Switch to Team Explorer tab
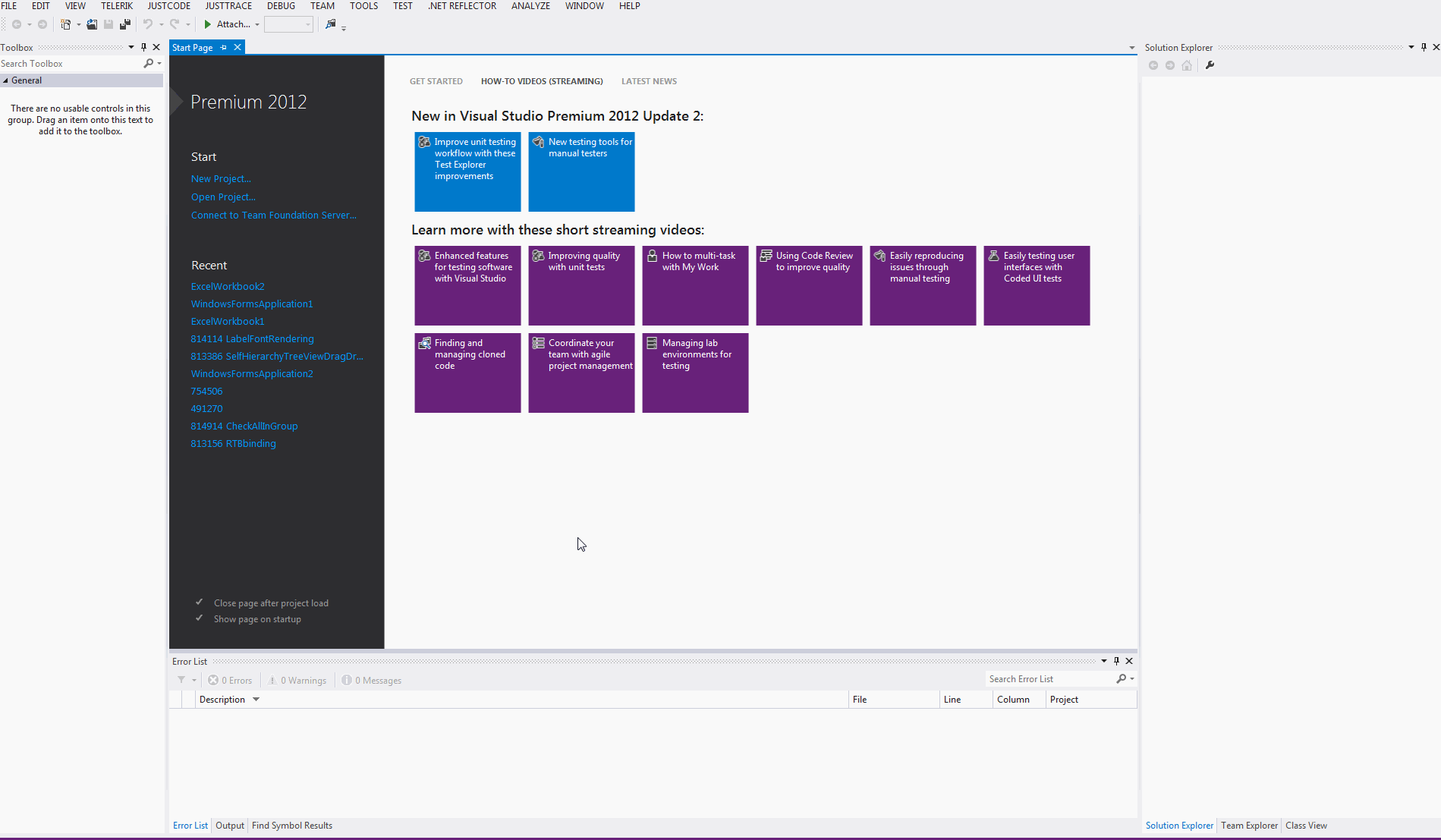The image size is (1441, 840). pos(1249,826)
